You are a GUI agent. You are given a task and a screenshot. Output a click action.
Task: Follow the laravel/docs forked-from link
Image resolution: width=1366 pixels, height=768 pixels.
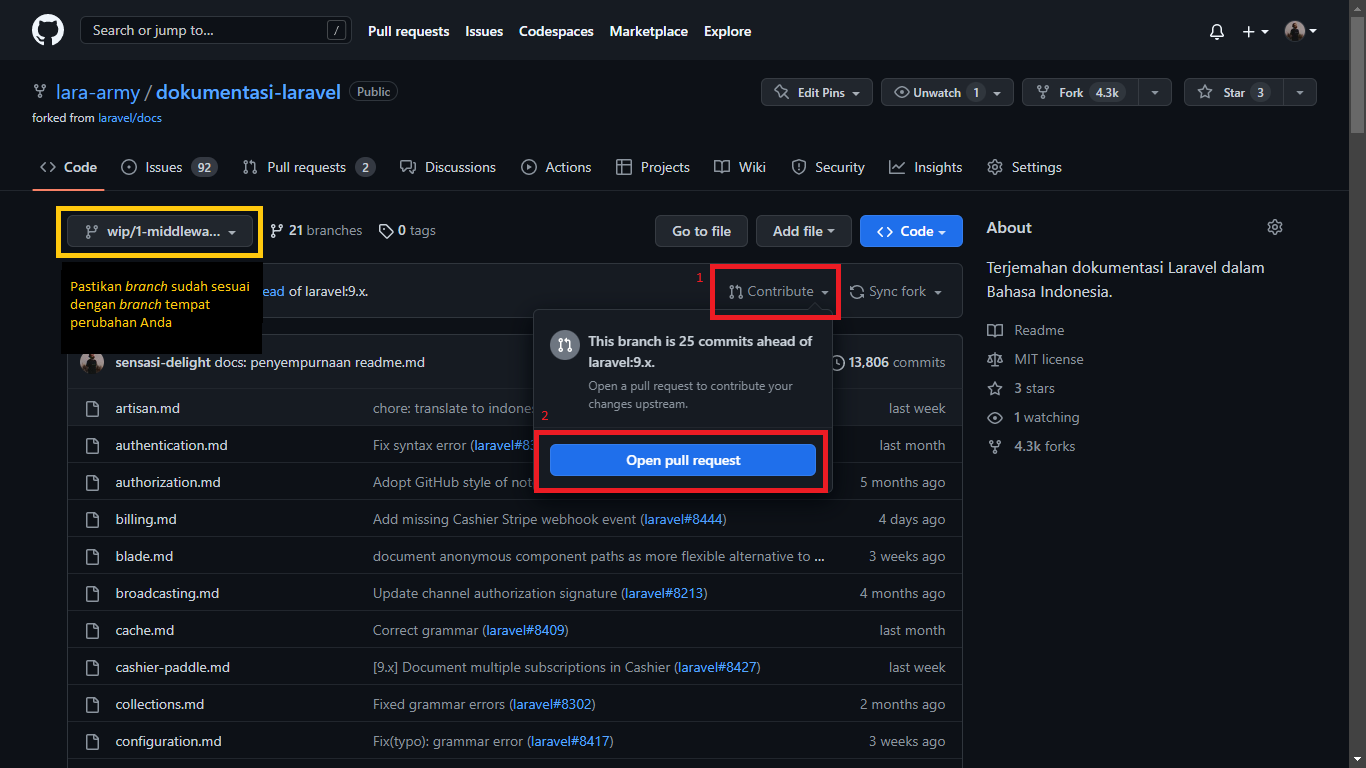(130, 118)
